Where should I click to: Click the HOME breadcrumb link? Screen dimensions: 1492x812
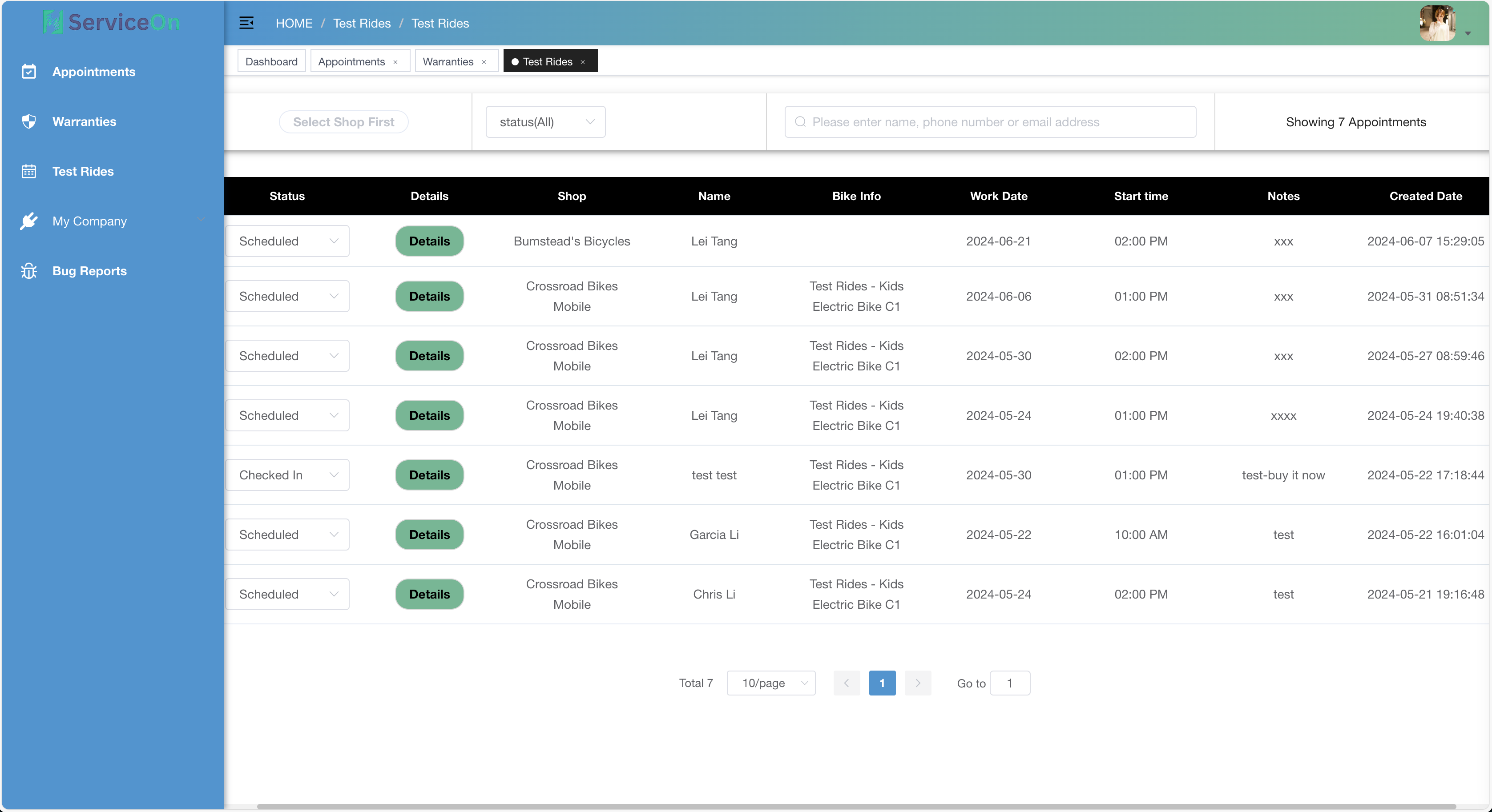[294, 23]
